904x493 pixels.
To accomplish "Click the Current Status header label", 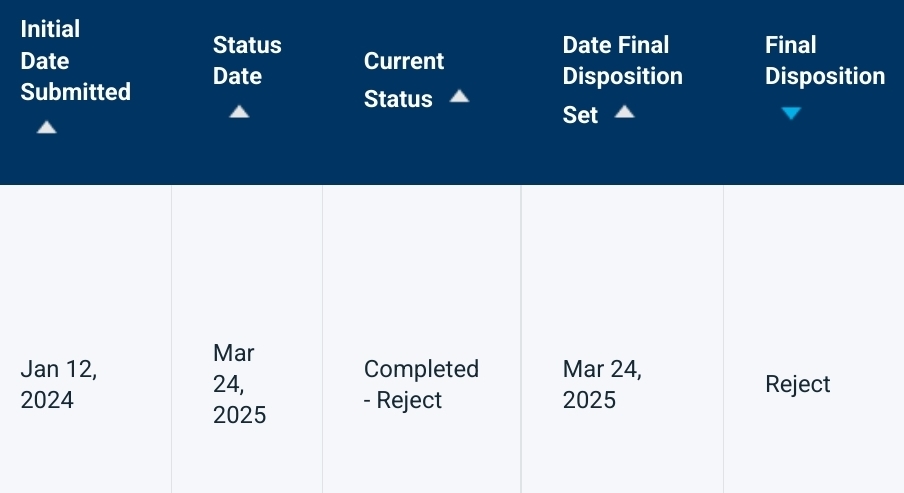I will pyautogui.click(x=403, y=79).
